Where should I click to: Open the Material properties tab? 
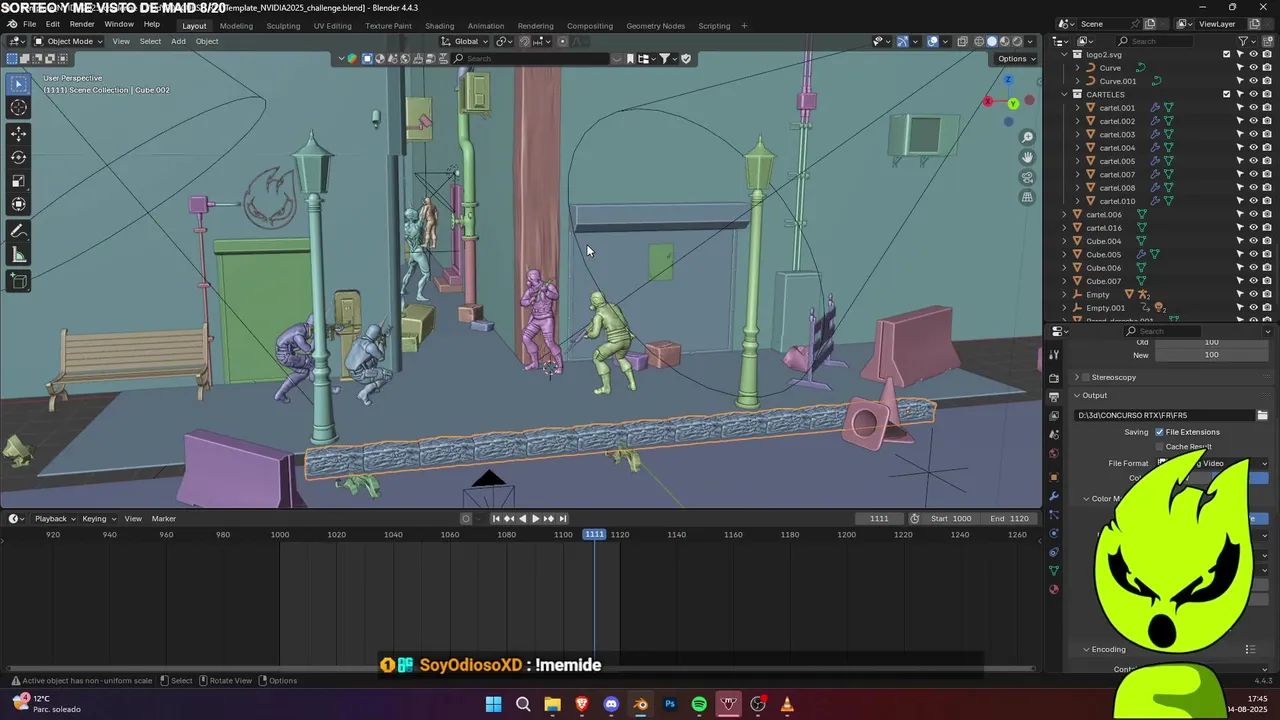(1054, 589)
